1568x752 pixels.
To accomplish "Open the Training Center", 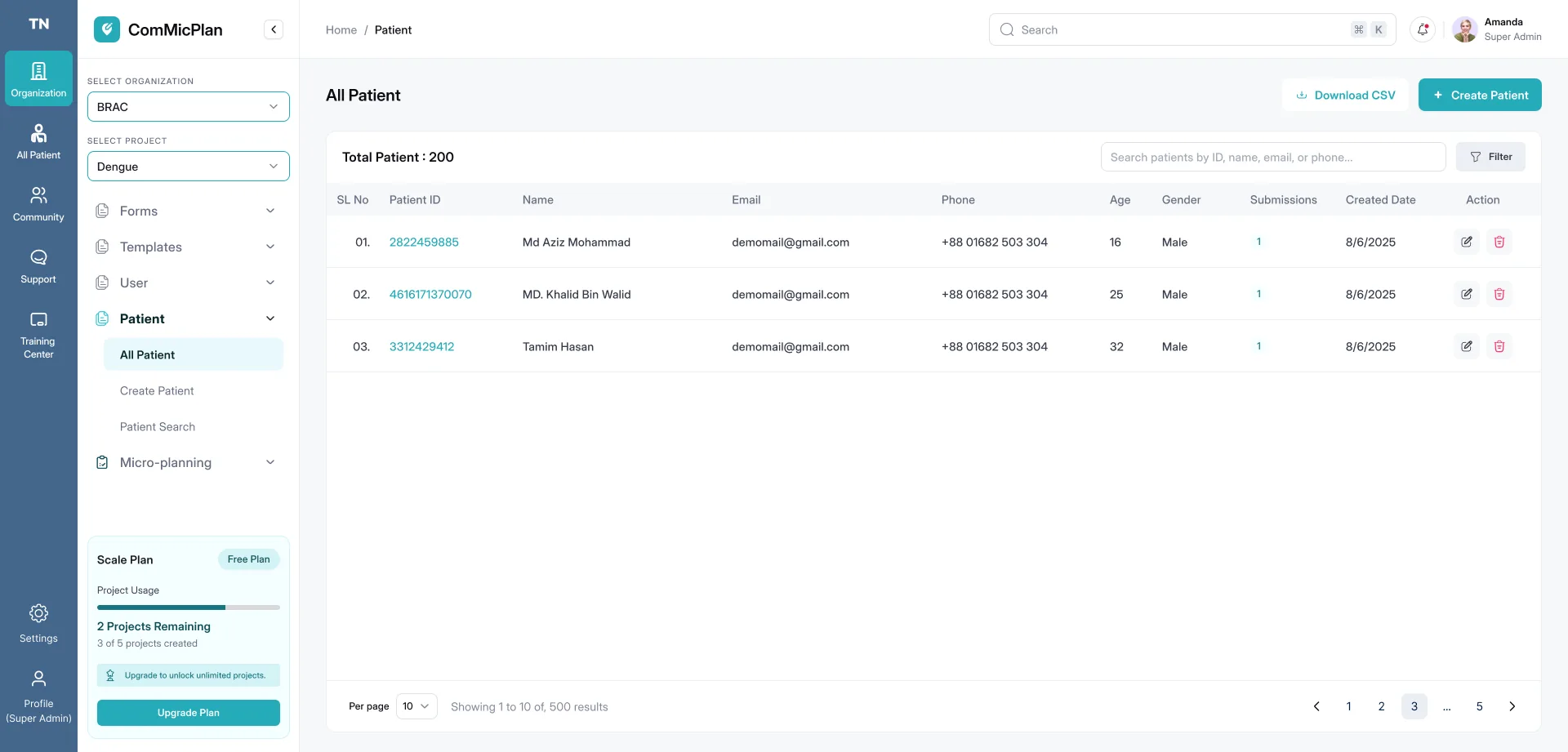I will pyautogui.click(x=38, y=334).
